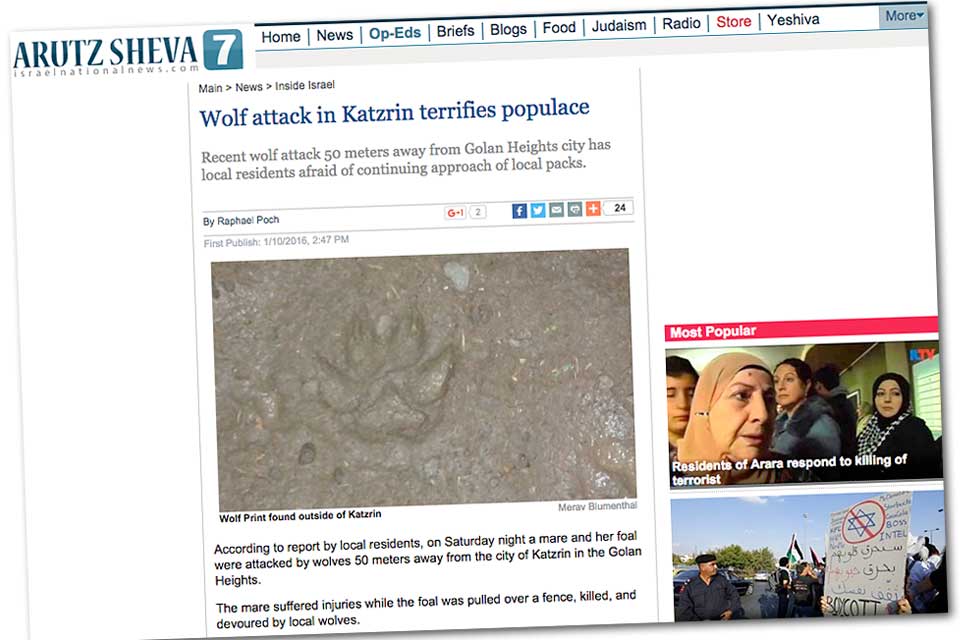
Task: Click the wolf print photo
Action: [424, 378]
